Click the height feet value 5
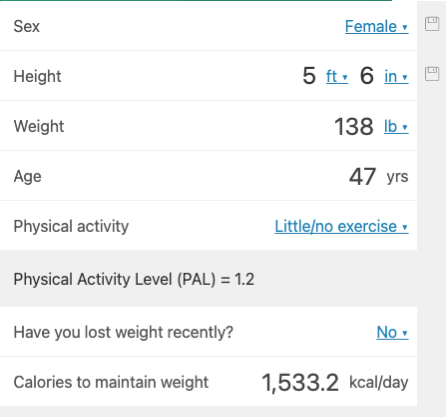 pyautogui.click(x=309, y=76)
